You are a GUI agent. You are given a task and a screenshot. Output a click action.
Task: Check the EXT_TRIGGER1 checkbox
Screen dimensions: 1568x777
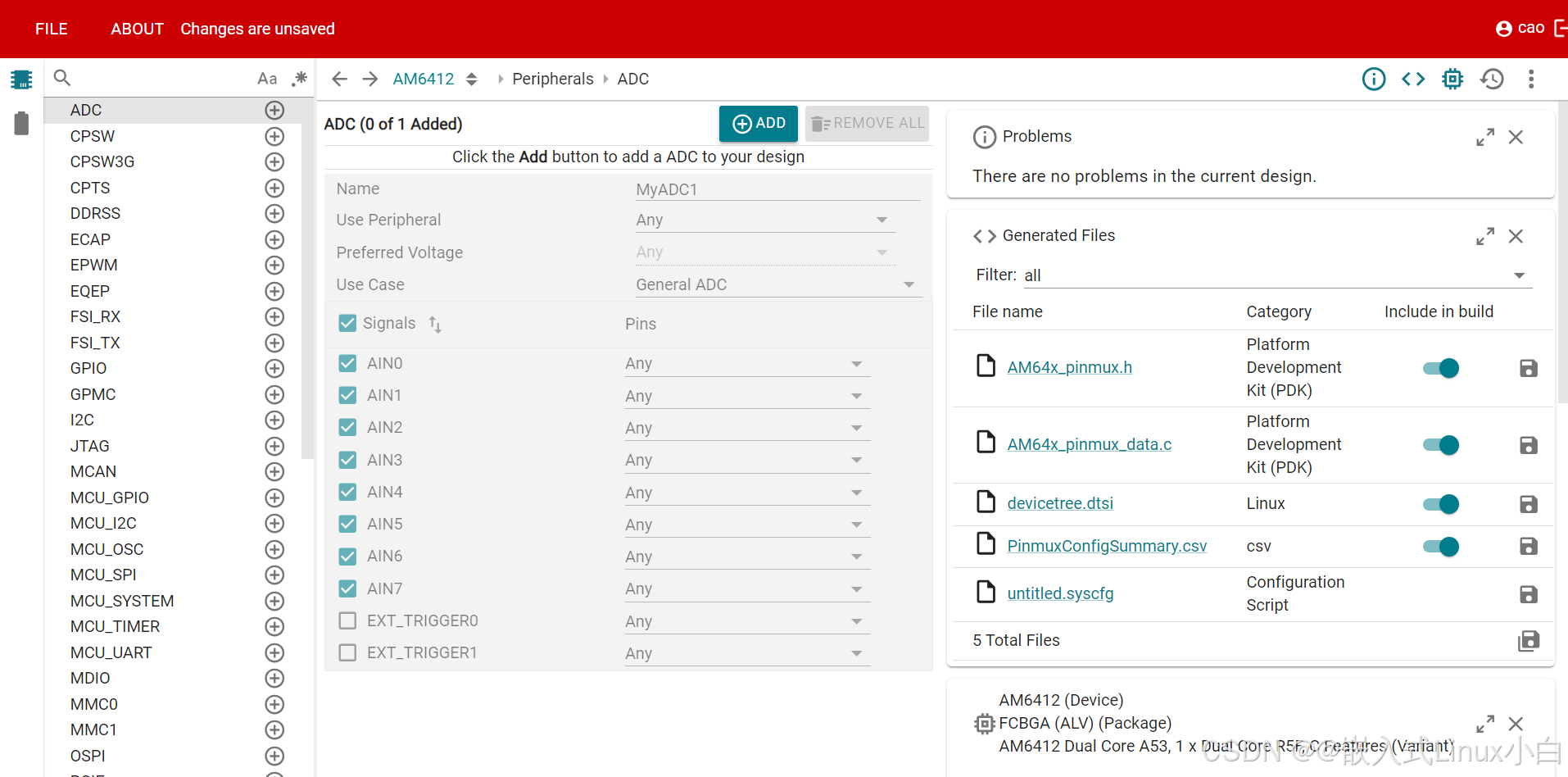347,652
